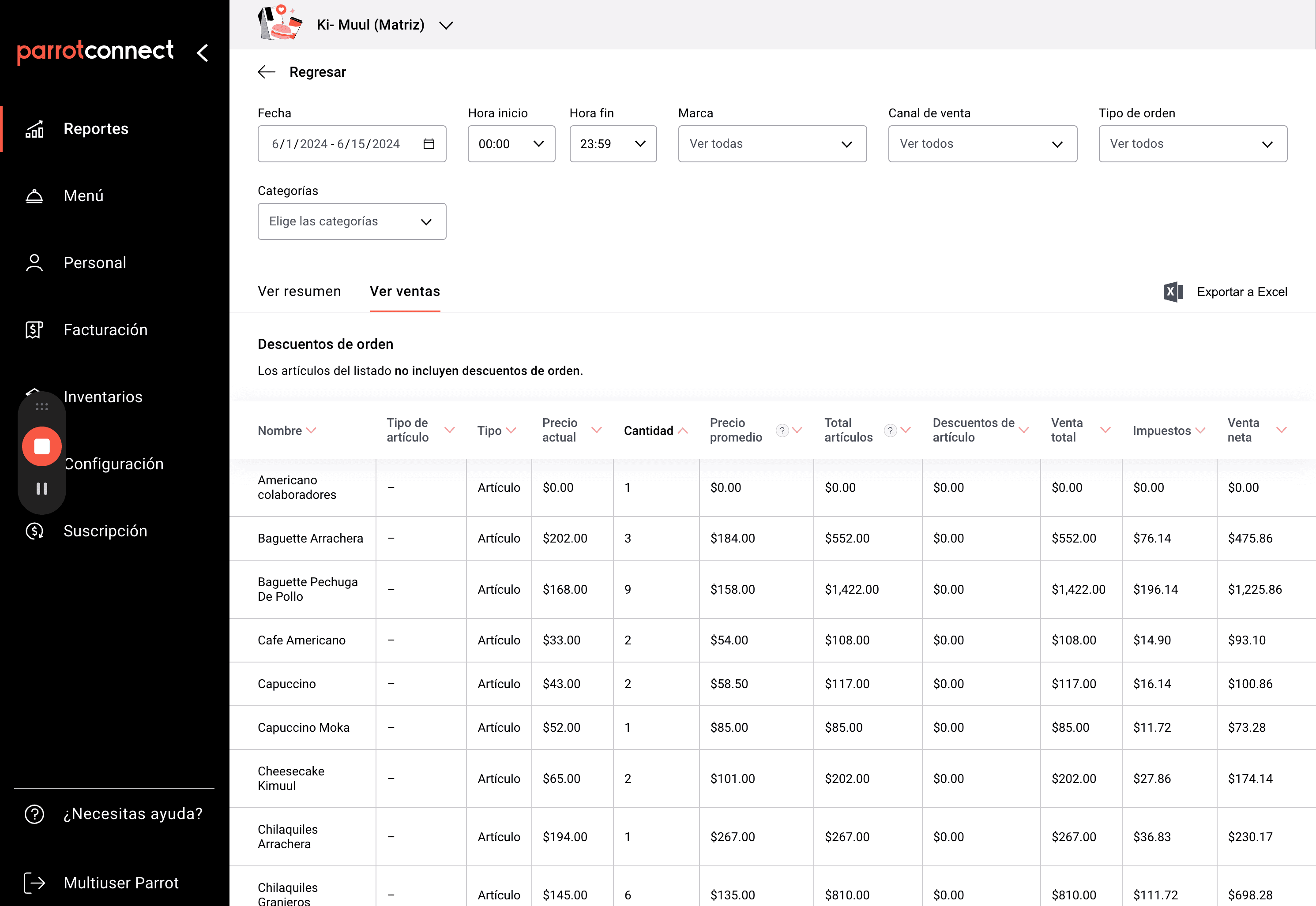Click Multiuser Parrot
The width and height of the screenshot is (1316, 906).
(121, 883)
